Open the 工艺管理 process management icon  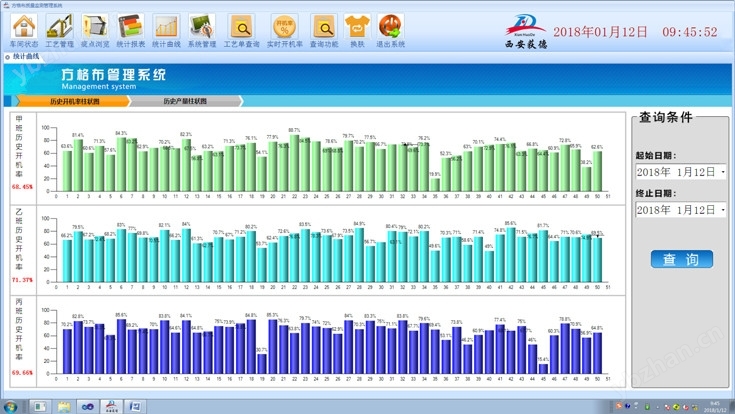[x=59, y=27]
